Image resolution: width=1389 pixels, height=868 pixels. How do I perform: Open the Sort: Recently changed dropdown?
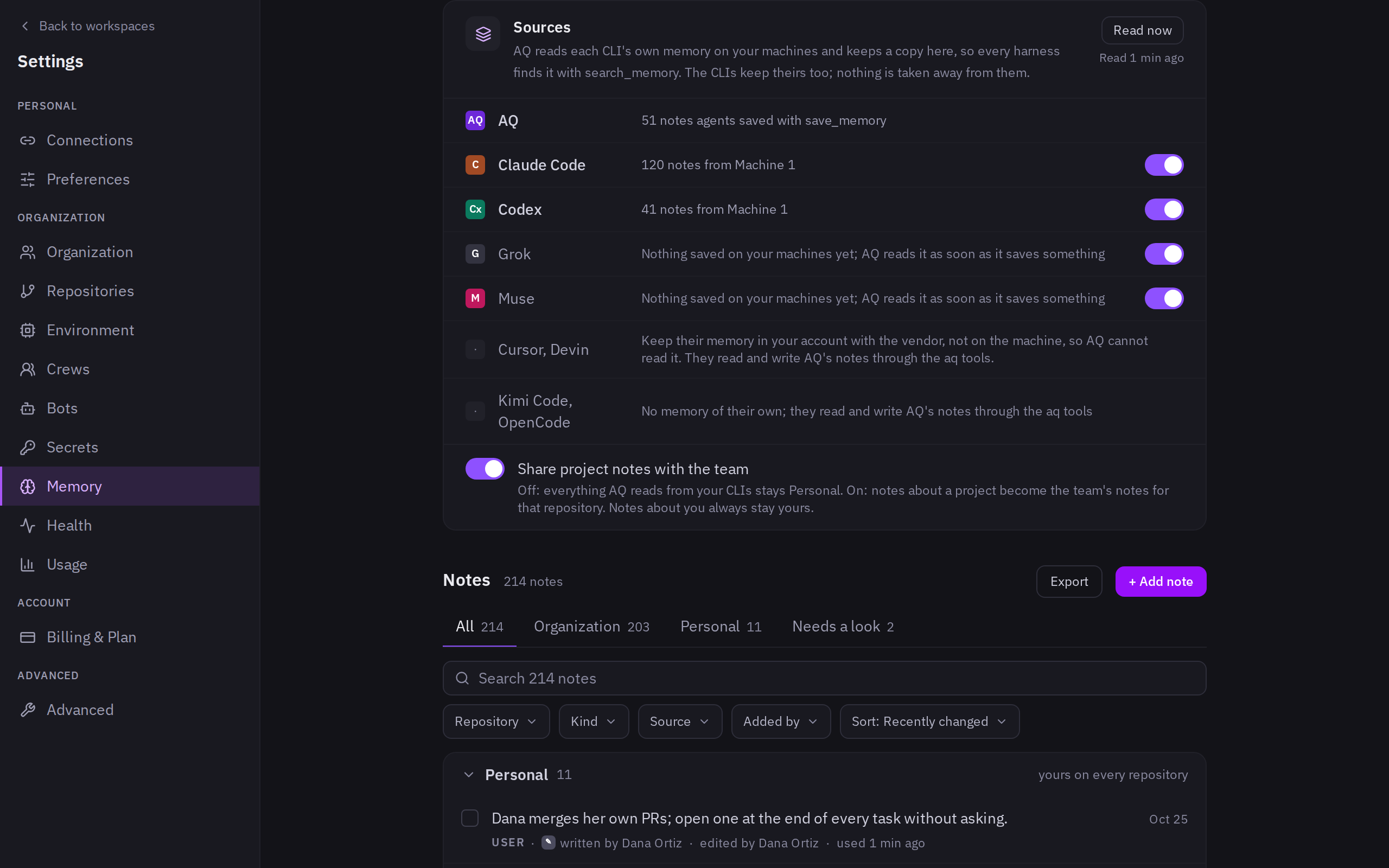coord(929,722)
